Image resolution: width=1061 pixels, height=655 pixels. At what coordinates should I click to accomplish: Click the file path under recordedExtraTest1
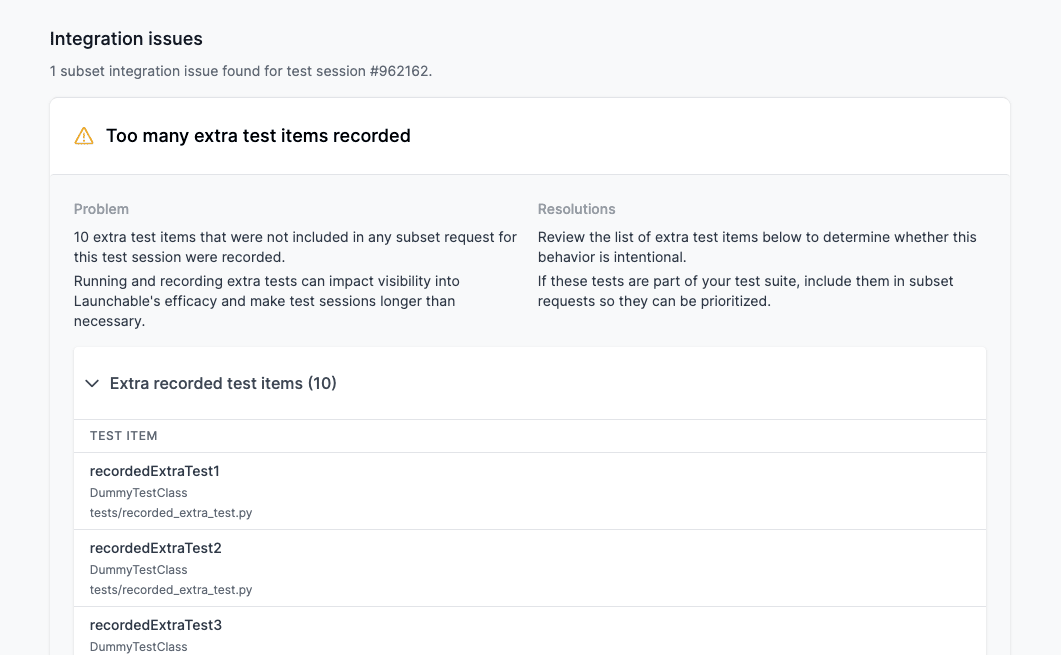coord(170,513)
